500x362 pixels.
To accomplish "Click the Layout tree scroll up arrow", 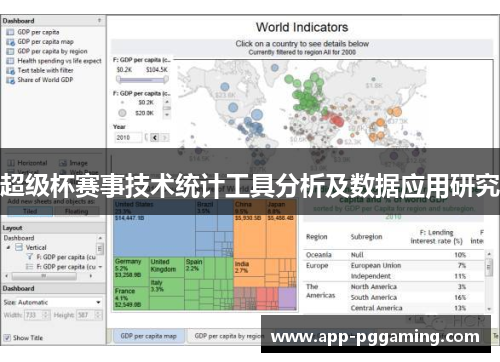I will 100,238.
